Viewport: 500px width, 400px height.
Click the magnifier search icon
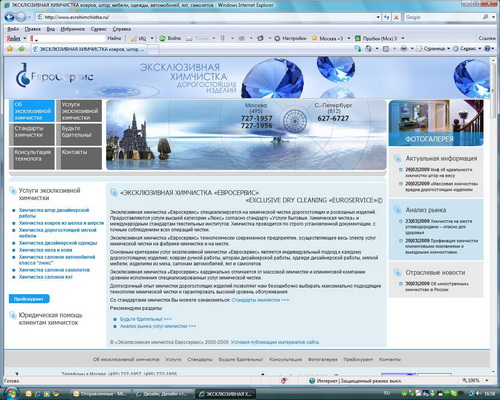click(x=485, y=17)
